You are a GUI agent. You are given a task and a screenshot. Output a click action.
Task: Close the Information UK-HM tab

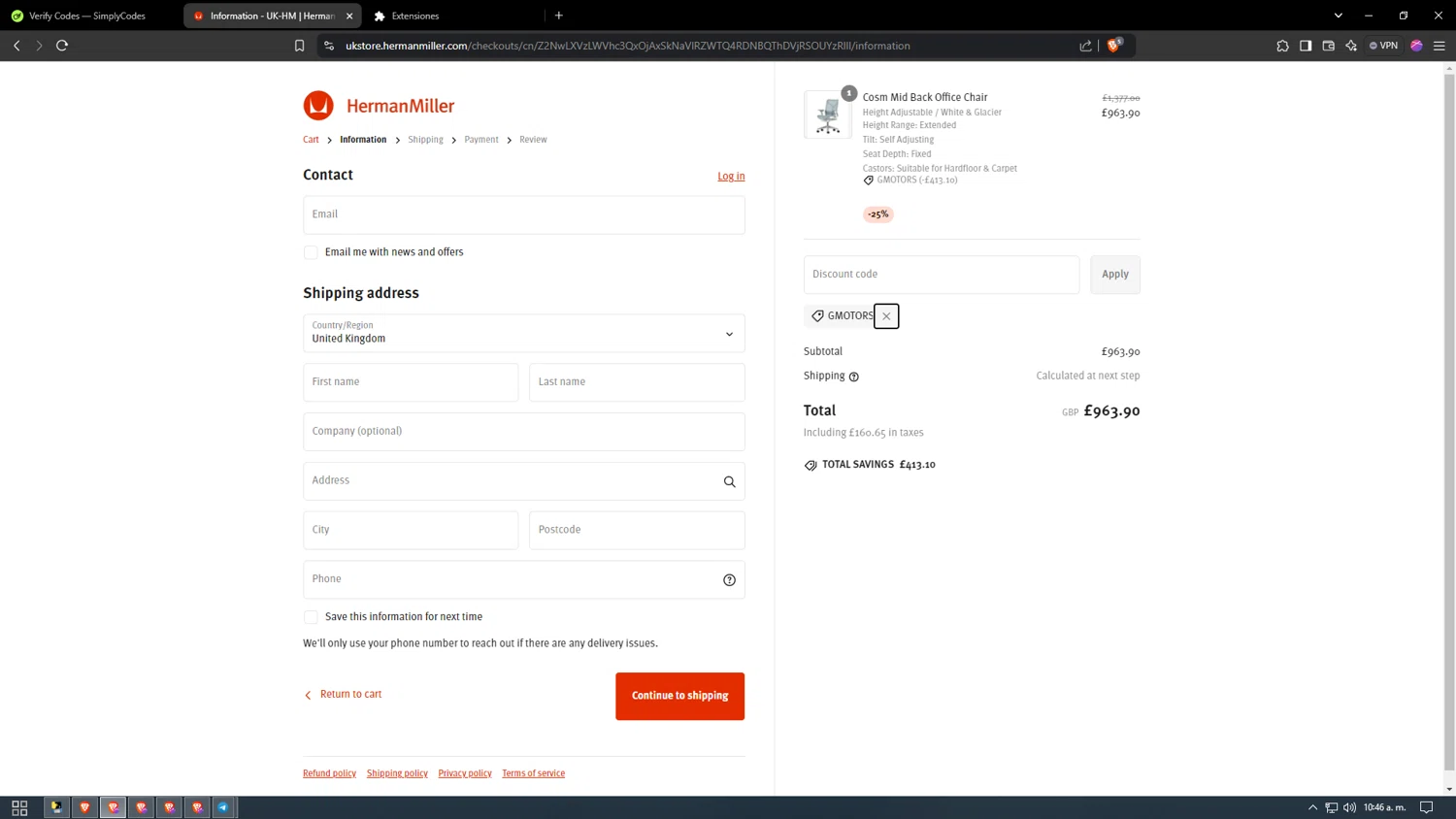click(349, 16)
